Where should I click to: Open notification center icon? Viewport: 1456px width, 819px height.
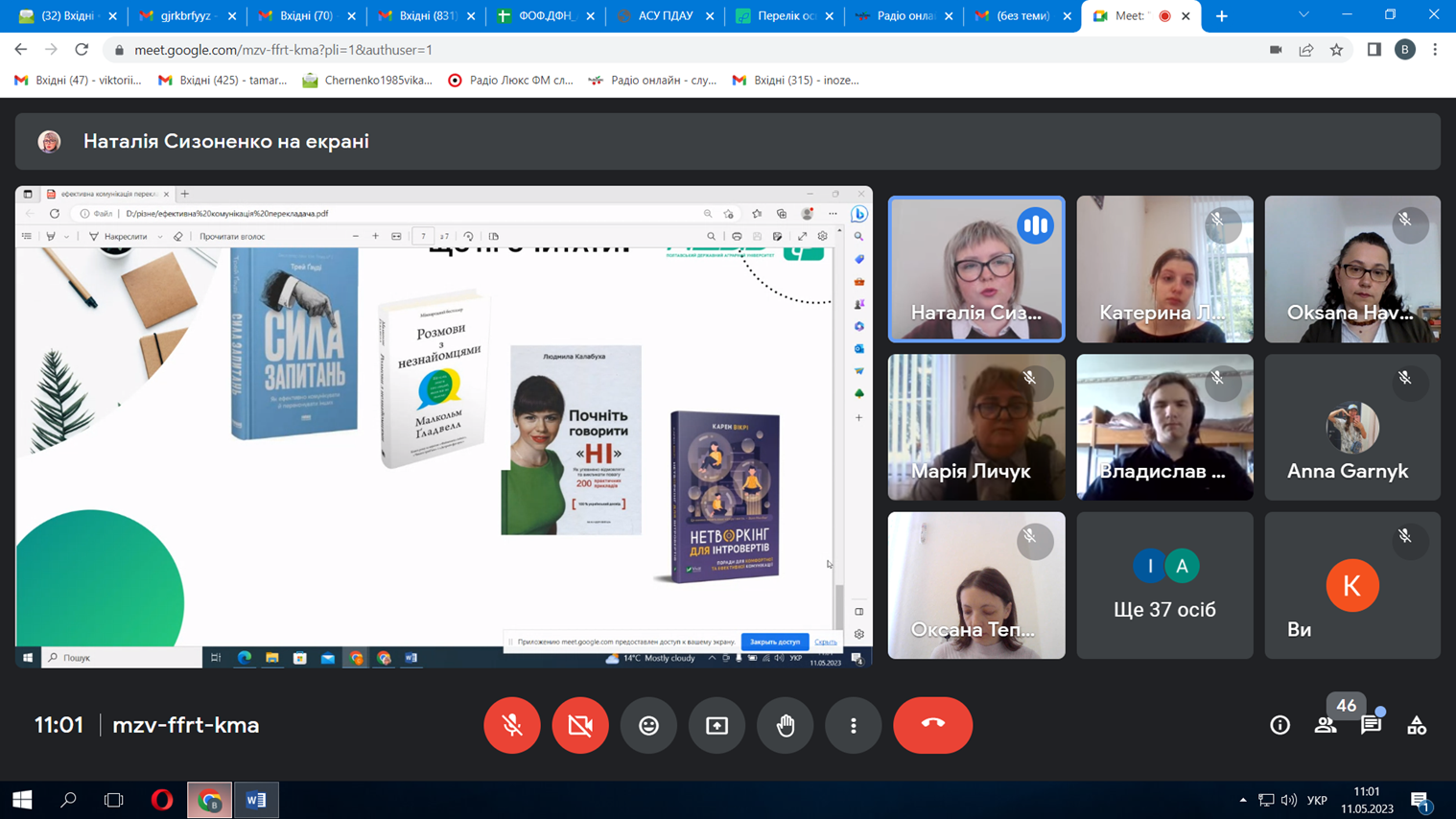[x=1421, y=800]
